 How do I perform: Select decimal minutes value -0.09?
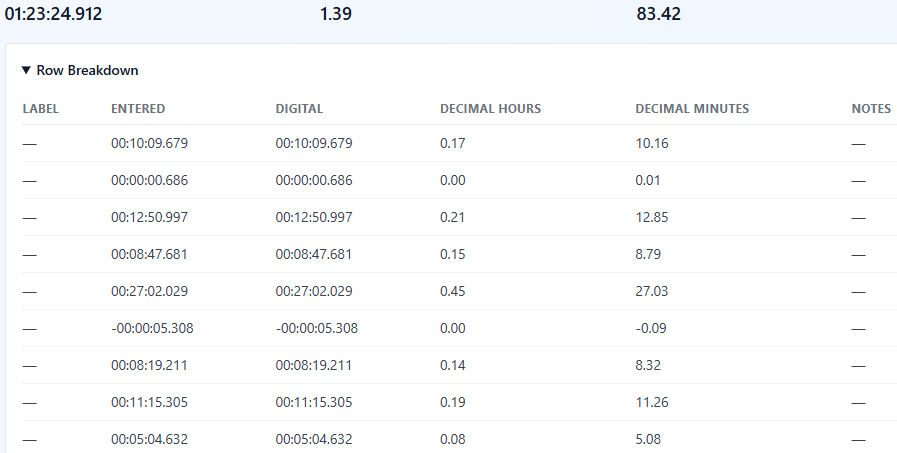coord(651,328)
